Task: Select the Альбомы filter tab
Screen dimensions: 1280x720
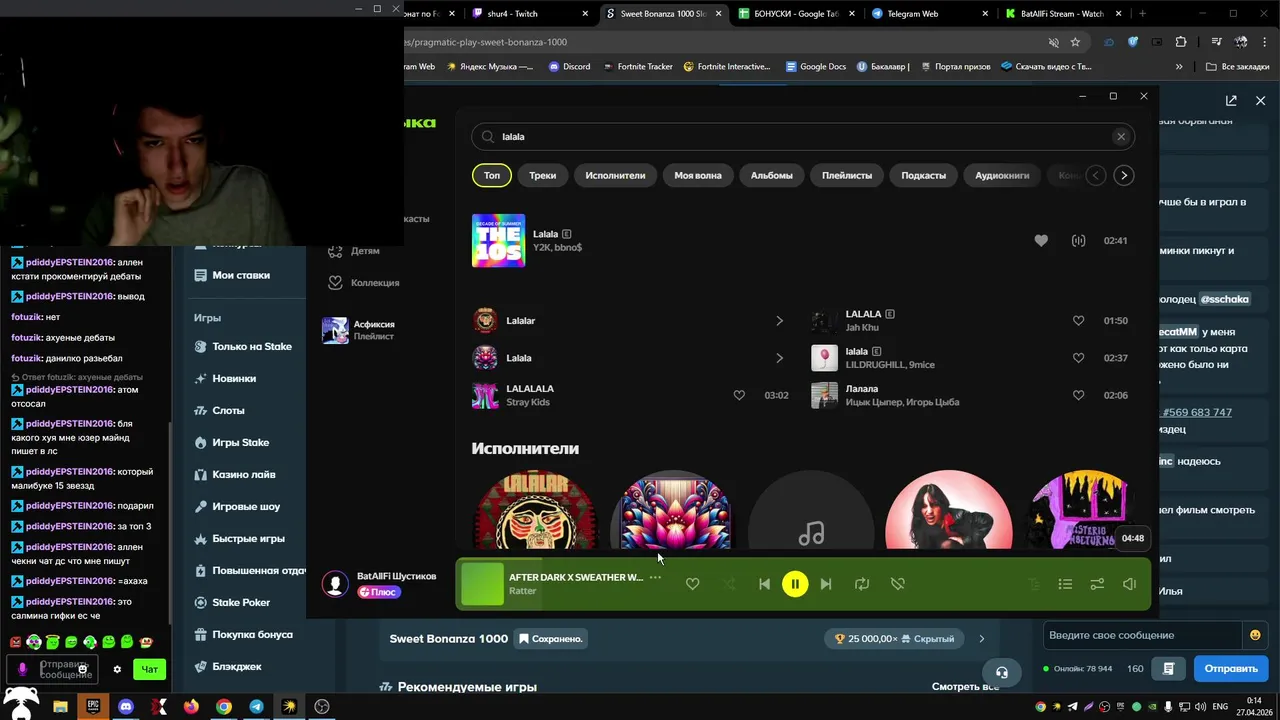Action: click(772, 175)
